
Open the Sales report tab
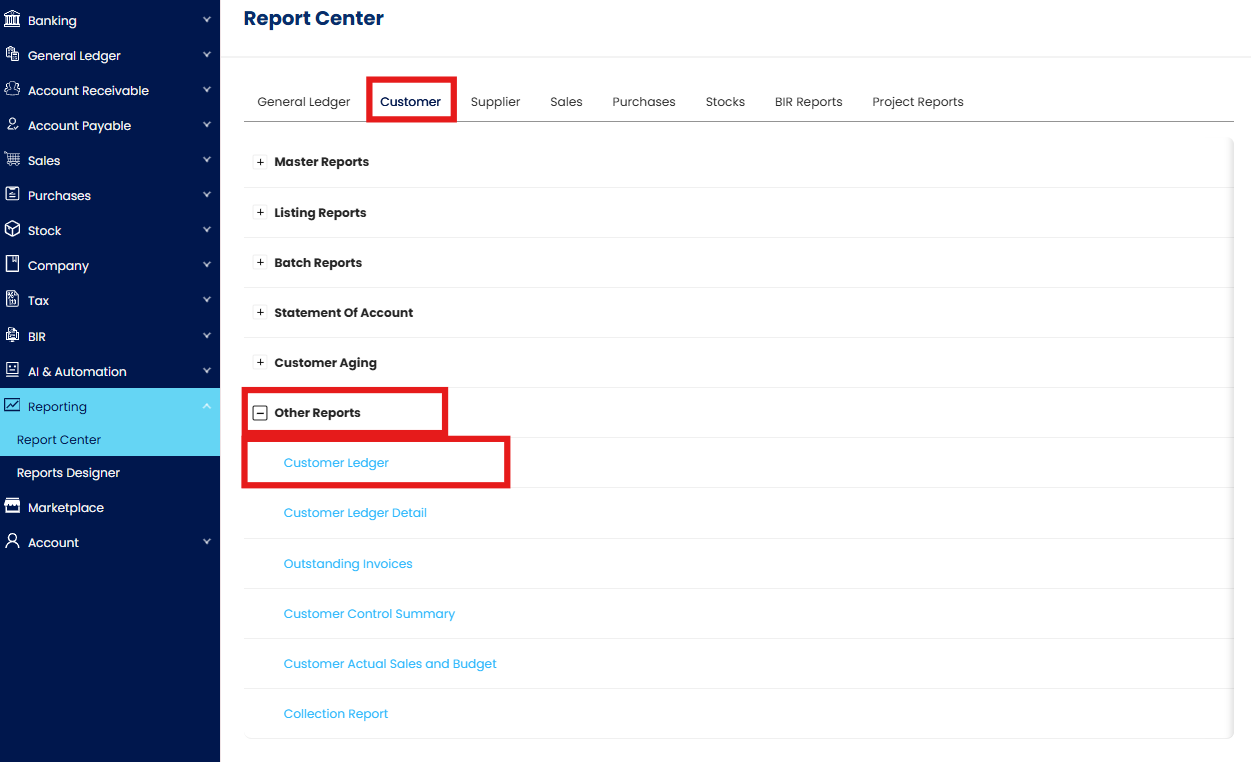click(566, 102)
